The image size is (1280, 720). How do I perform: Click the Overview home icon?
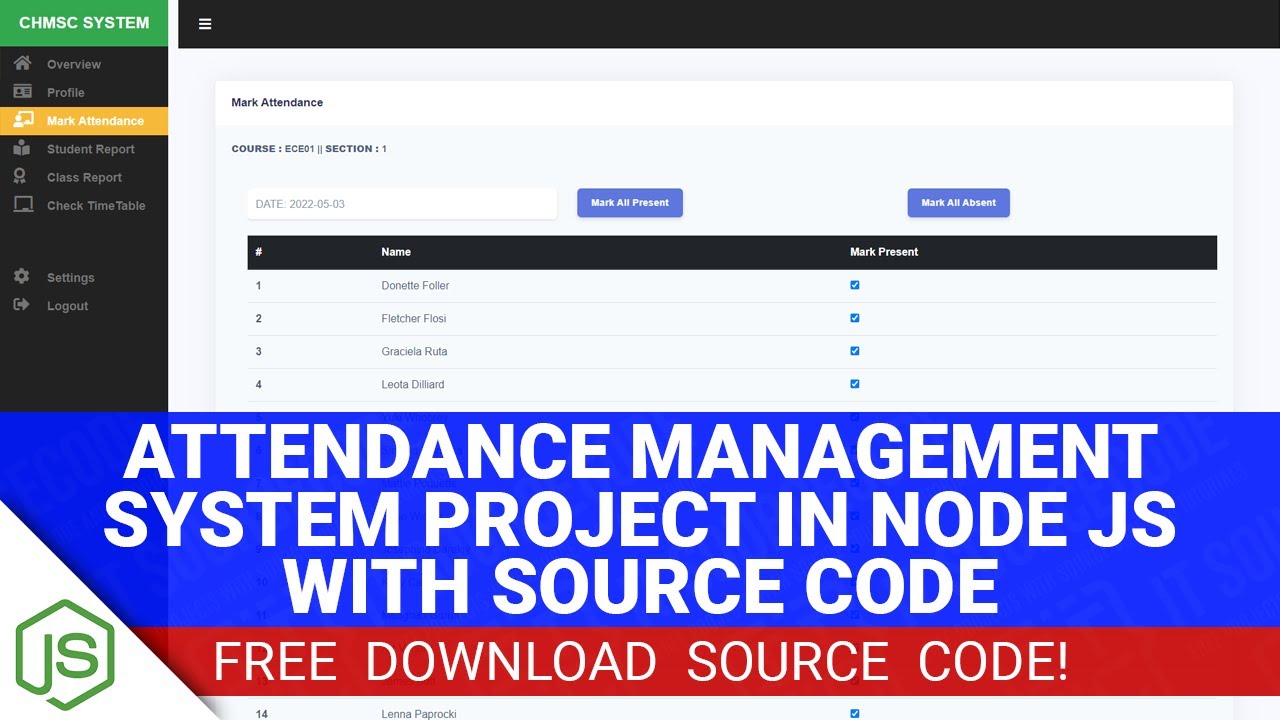click(22, 63)
